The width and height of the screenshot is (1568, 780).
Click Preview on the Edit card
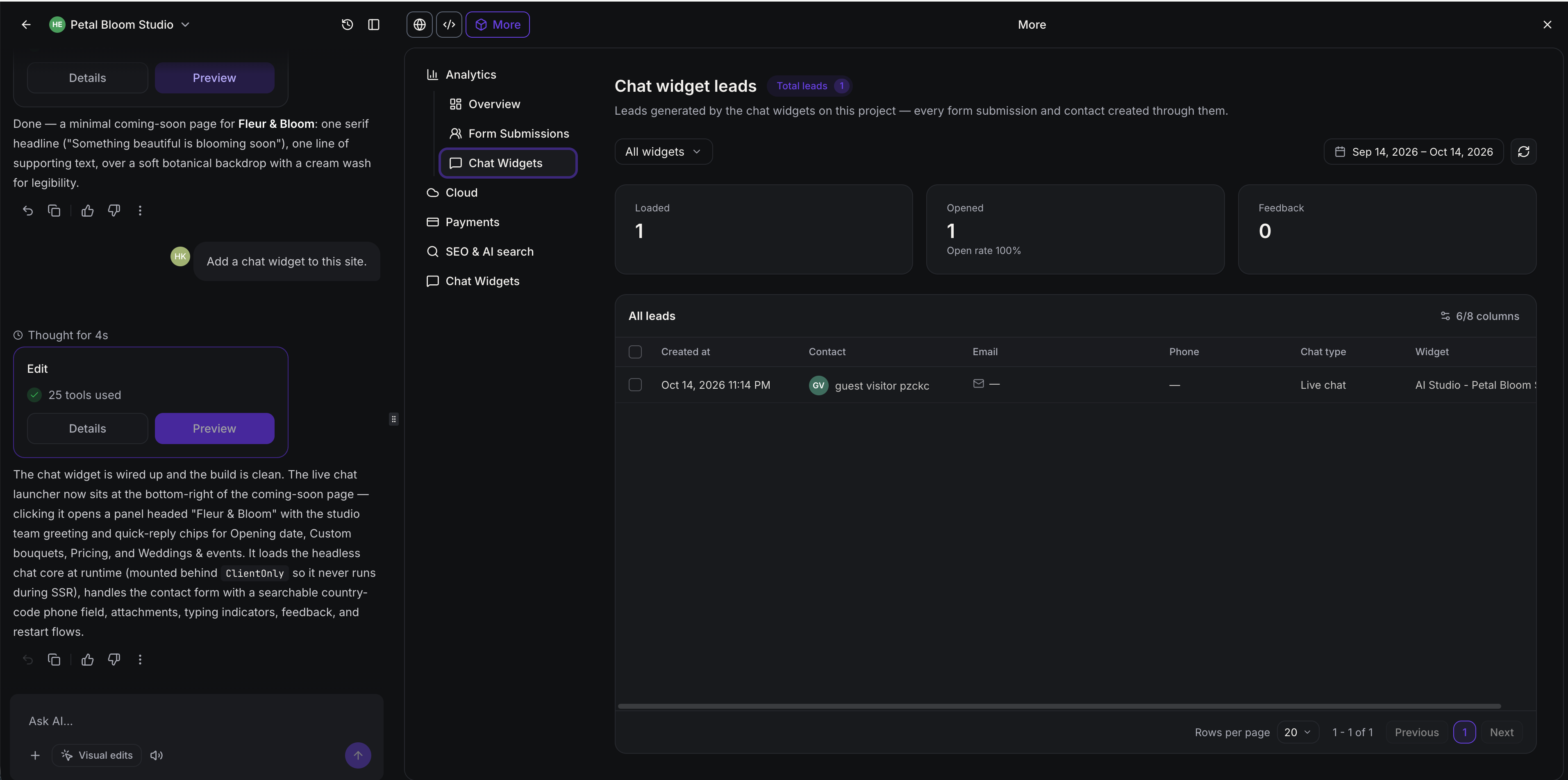(214, 429)
